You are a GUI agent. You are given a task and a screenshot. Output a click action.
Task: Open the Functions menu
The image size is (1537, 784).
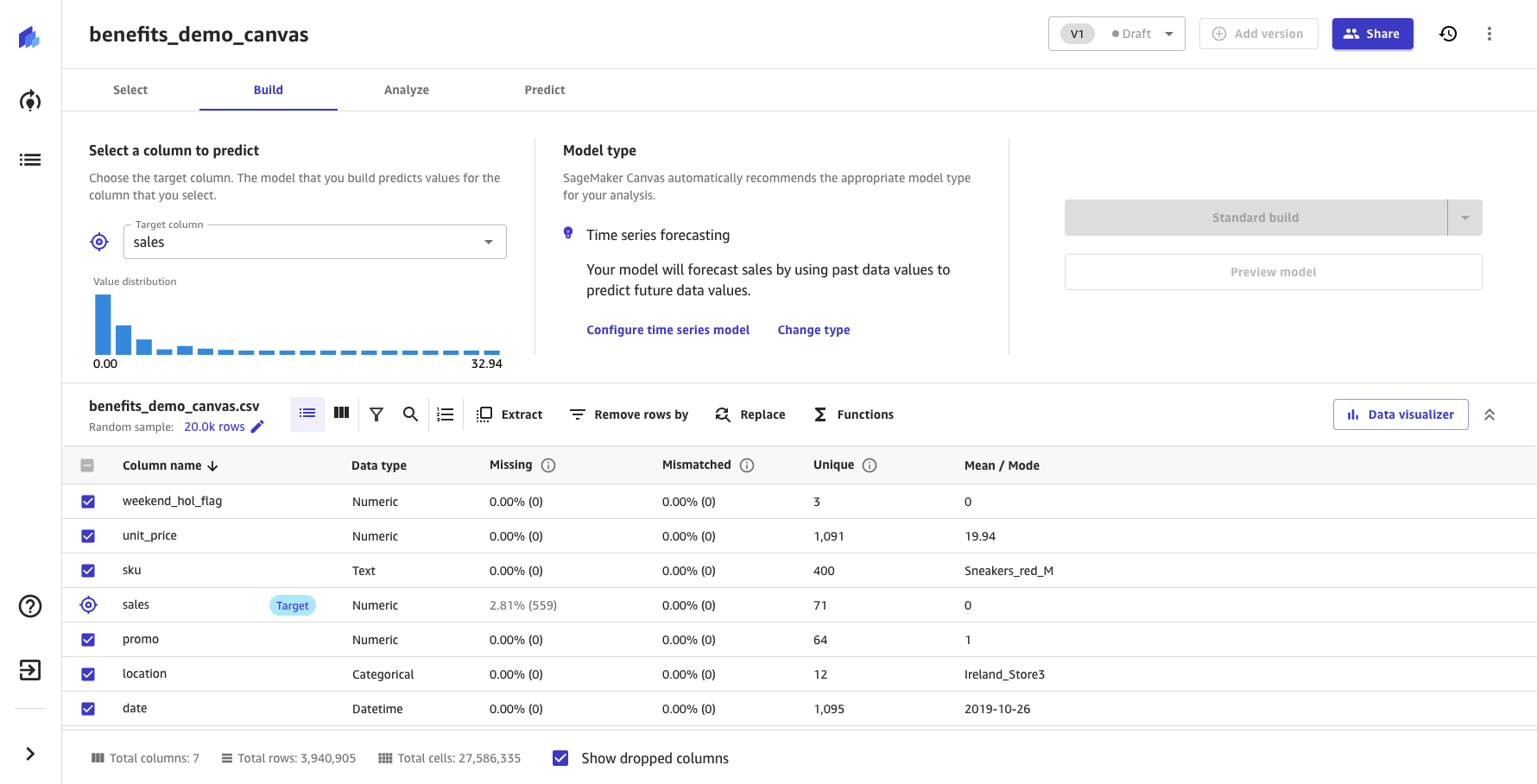click(x=854, y=414)
